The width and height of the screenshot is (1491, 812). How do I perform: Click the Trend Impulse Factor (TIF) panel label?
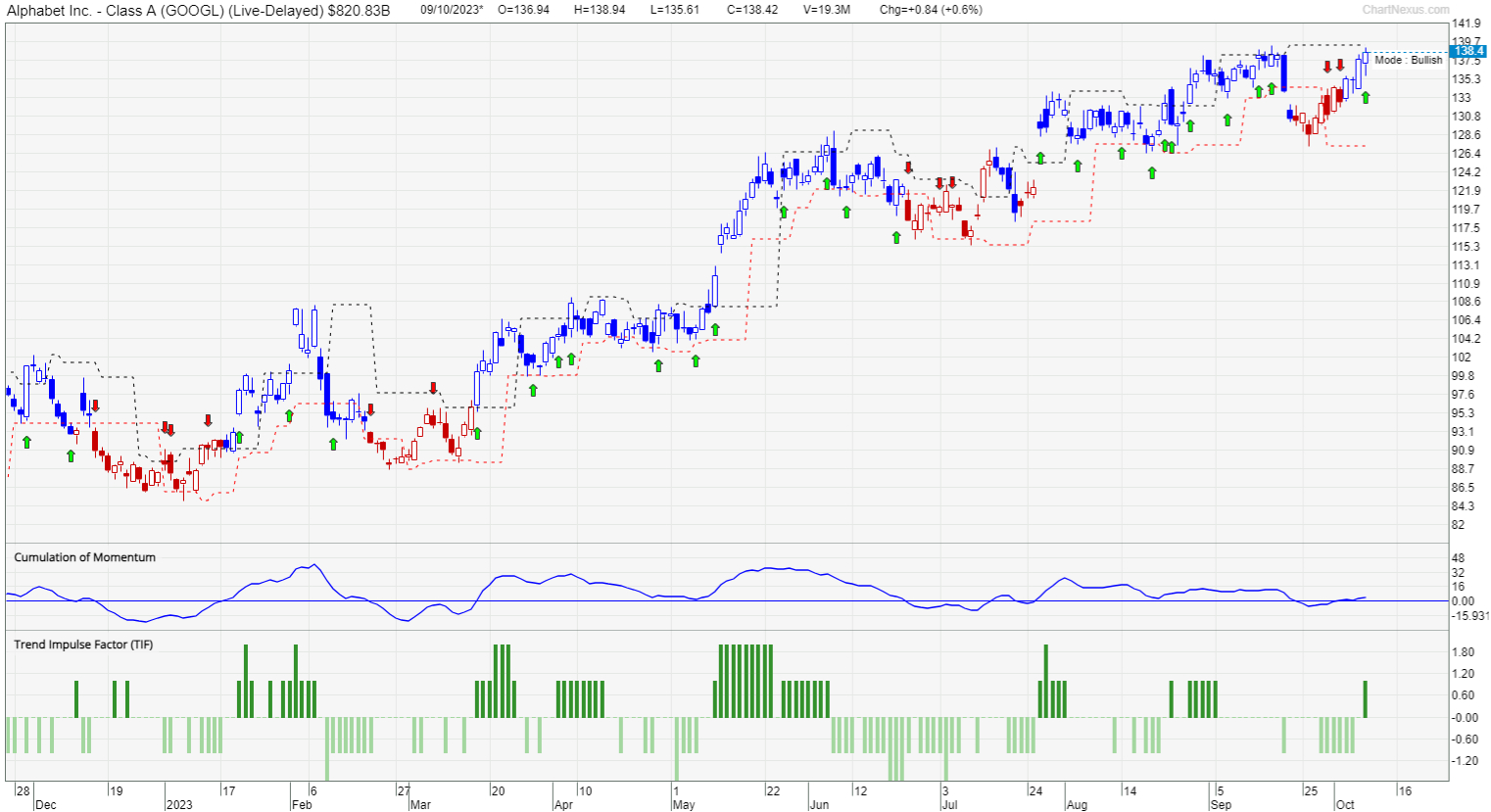(x=83, y=645)
